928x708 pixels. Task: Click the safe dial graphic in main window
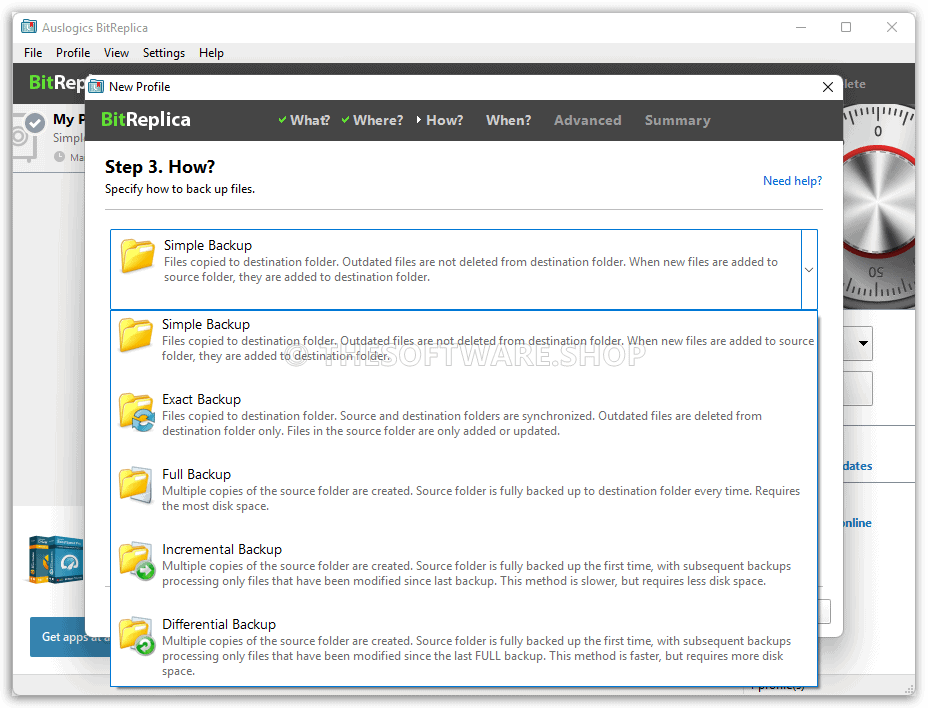879,207
